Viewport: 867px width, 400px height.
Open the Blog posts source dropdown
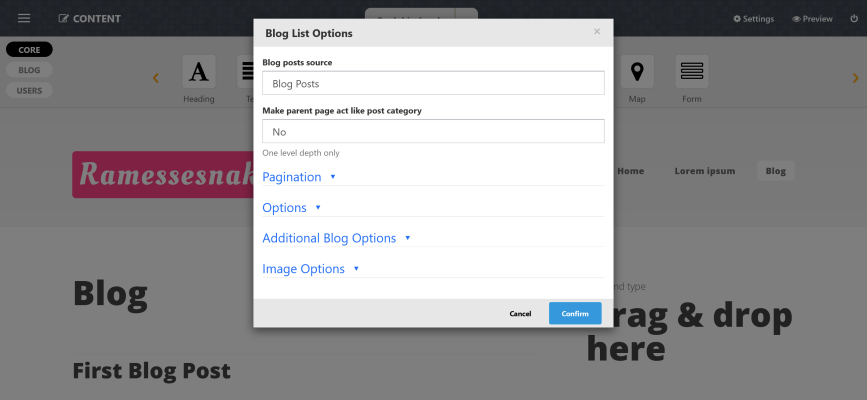click(433, 84)
